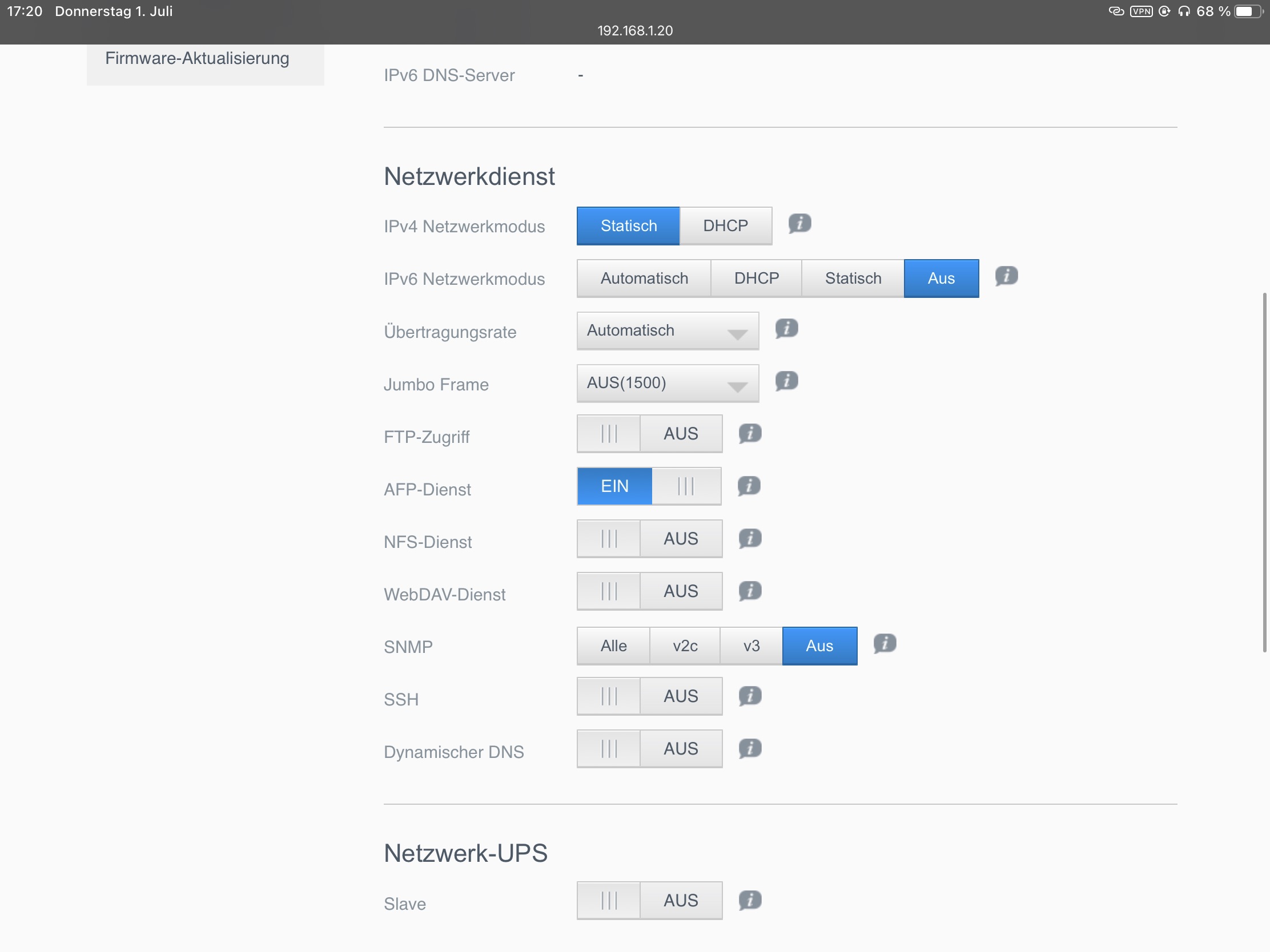
Task: Click the page scrollbar on right edge
Action: click(x=1264, y=472)
